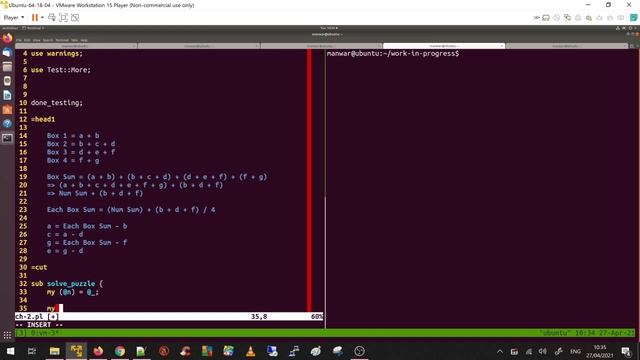Viewport: 640px width, 360px height.
Task: Open Files manager from the Ubuntu dock
Action: [x=7, y=67]
